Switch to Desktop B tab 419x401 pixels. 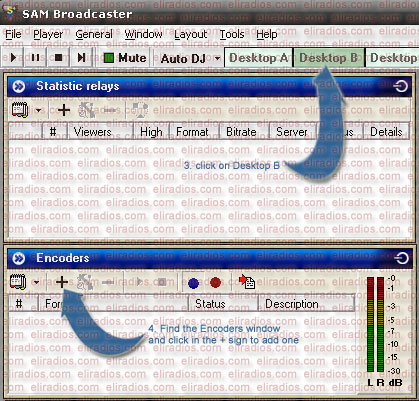click(x=328, y=58)
